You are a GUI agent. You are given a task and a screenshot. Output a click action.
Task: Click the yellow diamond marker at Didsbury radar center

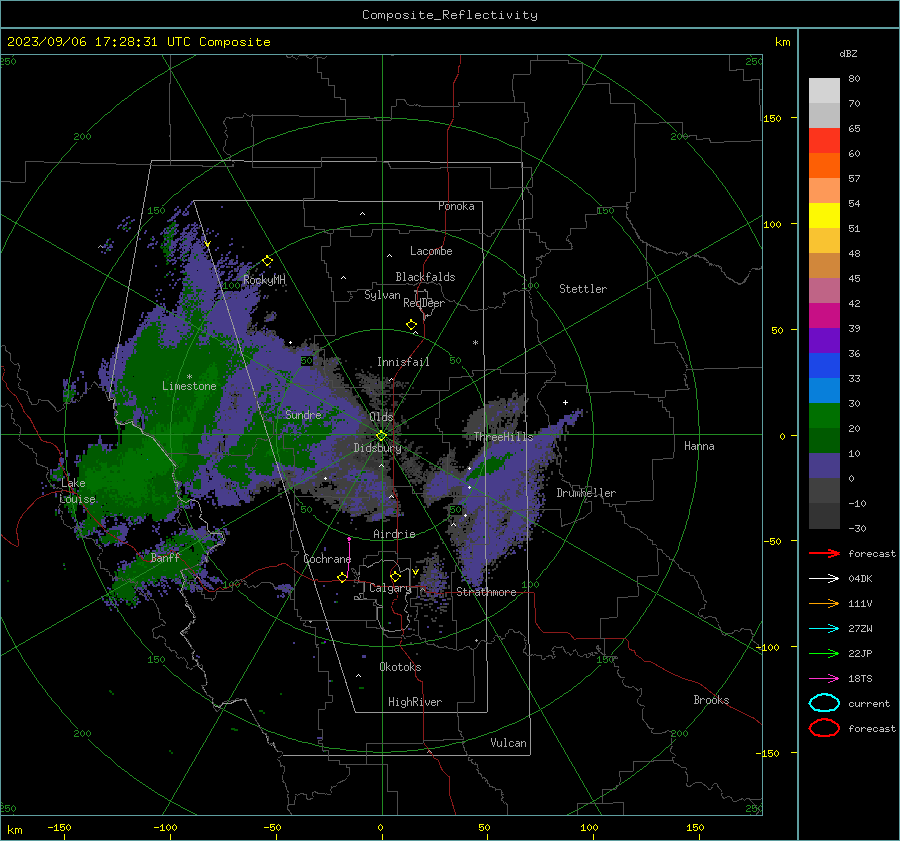[381, 436]
